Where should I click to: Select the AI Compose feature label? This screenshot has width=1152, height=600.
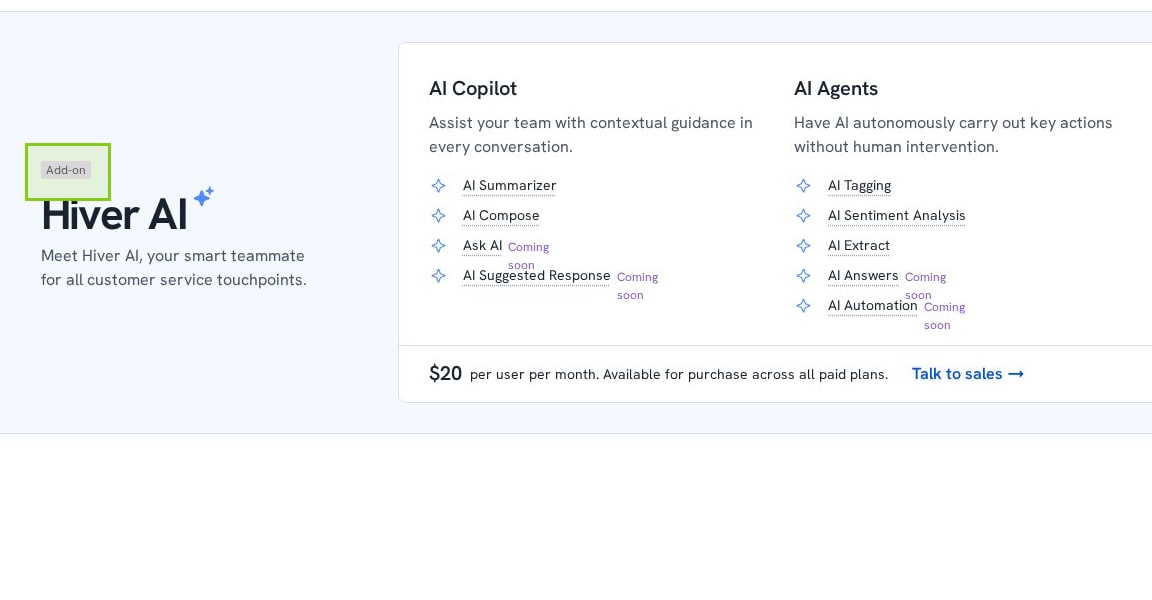(x=501, y=216)
